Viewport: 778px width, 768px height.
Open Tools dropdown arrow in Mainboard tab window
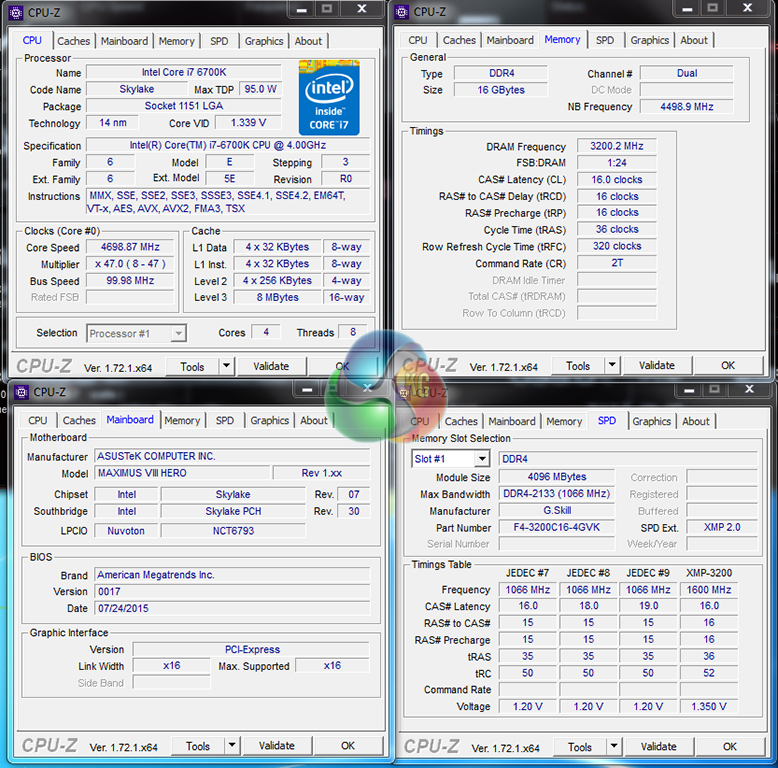[x=232, y=745]
